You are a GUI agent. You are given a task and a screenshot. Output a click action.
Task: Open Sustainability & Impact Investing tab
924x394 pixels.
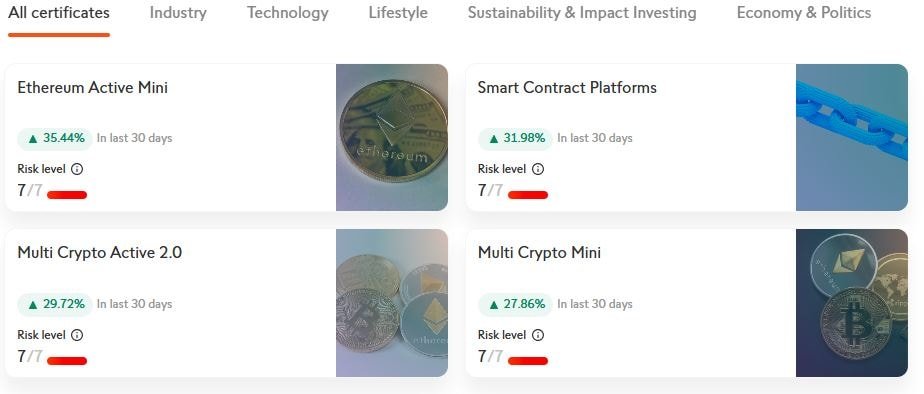click(x=582, y=13)
